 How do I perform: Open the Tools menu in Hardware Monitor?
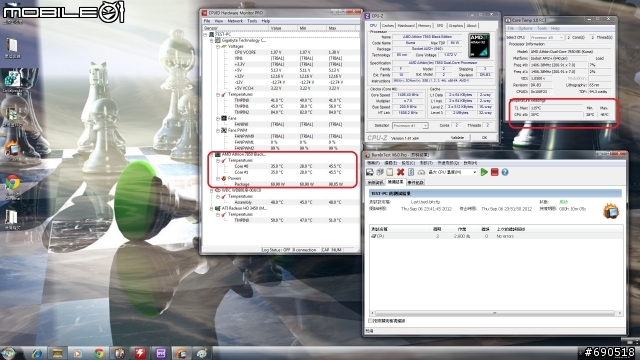pyautogui.click(x=252, y=21)
